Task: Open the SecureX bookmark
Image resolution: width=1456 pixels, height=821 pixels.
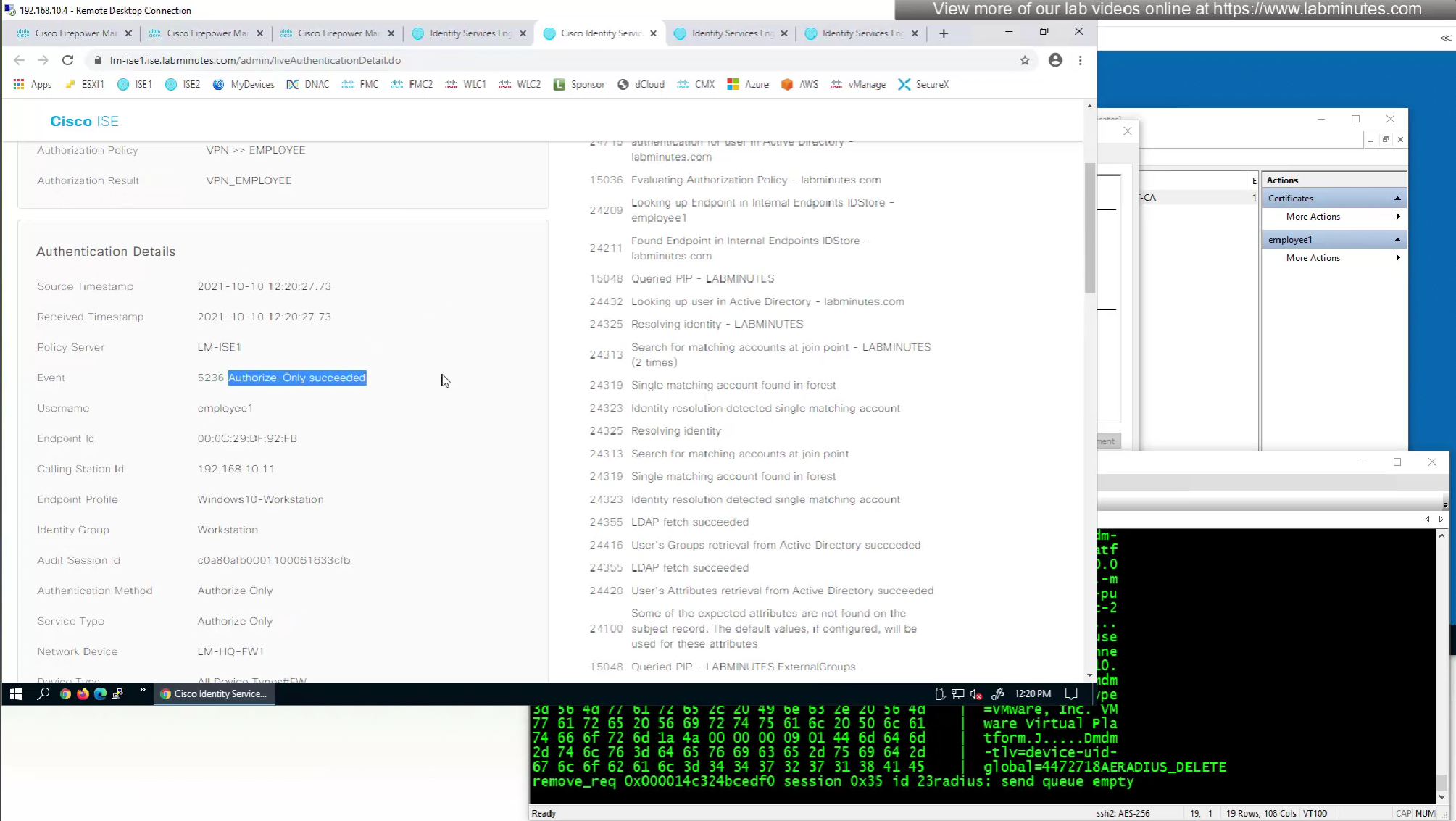Action: click(x=923, y=84)
